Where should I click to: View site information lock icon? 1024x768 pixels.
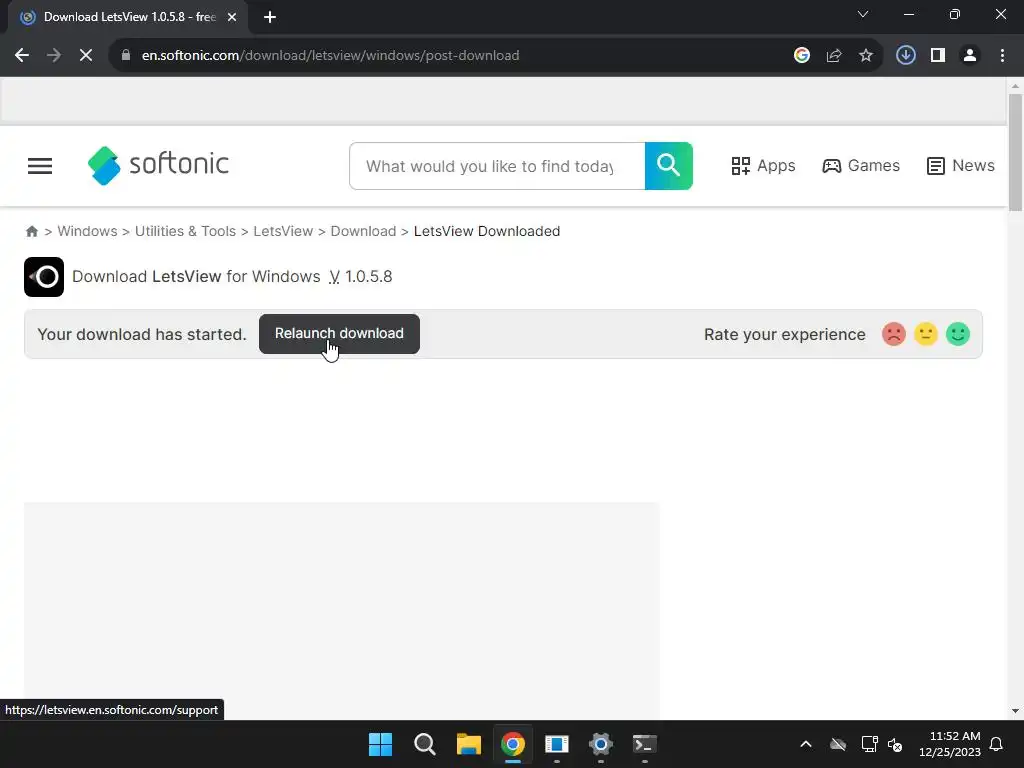pyautogui.click(x=126, y=56)
